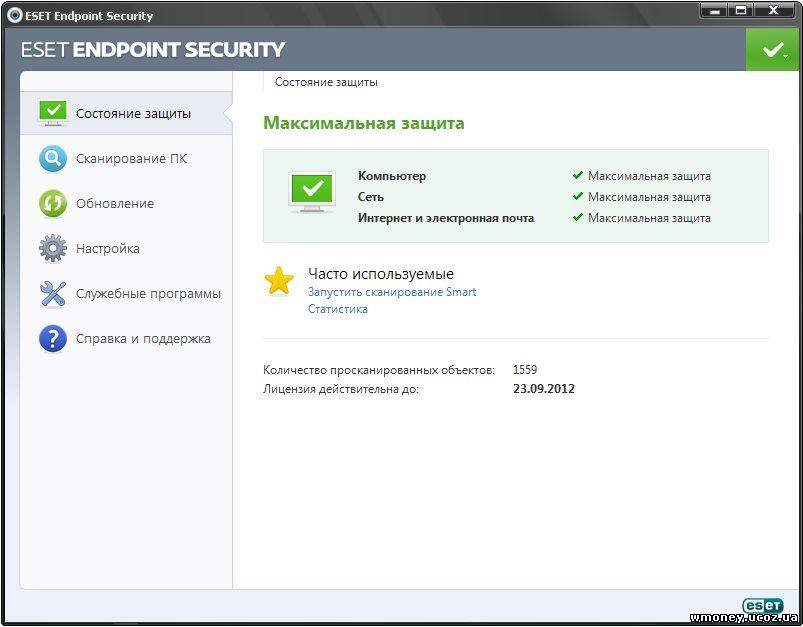Screen dimensions: 803x627
Task: Click the gear icon for Настройка
Action: 53,248
